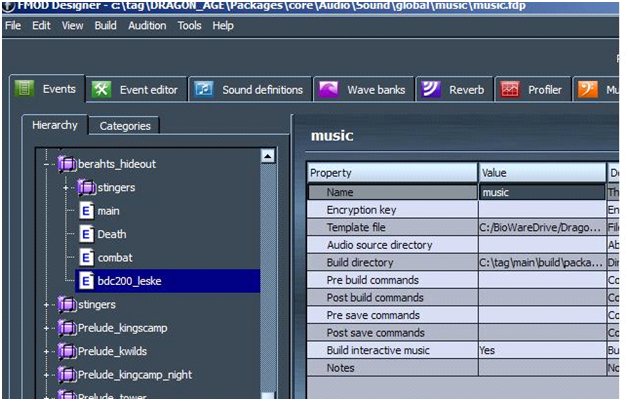Viewport: 628px width, 401px height.
Task: Click the Wave banks icon
Action: (x=328, y=89)
